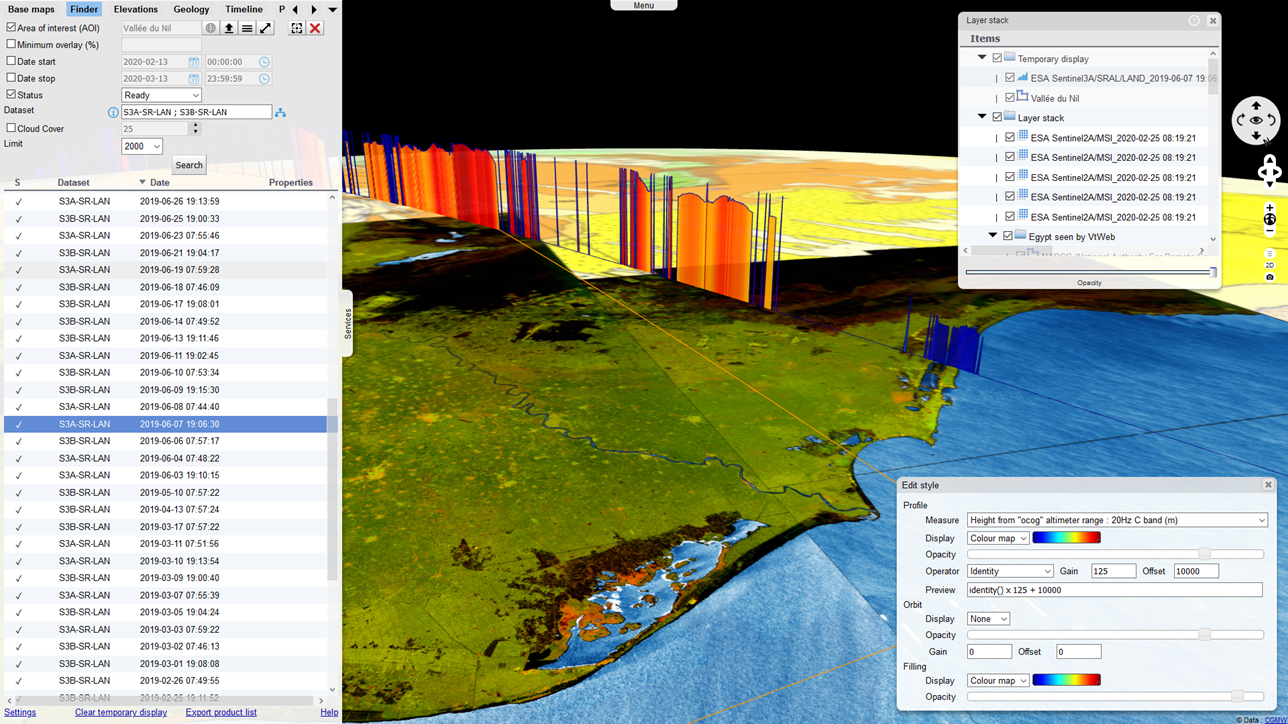This screenshot has width=1288, height=724.
Task: Open the Geology tab
Action: coord(191,9)
